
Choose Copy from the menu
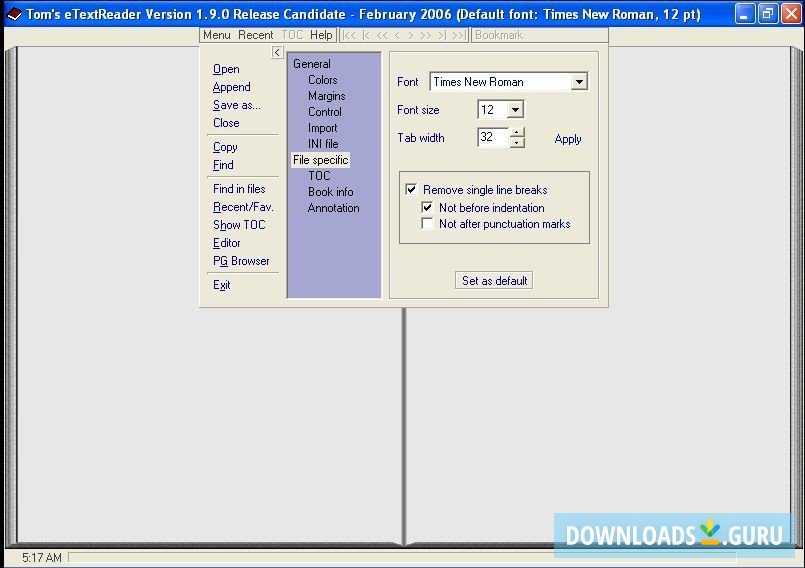[x=225, y=147]
